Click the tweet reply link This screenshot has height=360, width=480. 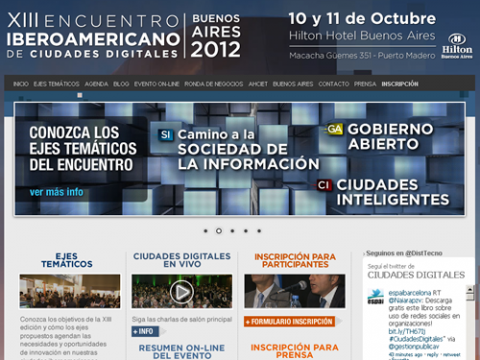(x=433, y=355)
